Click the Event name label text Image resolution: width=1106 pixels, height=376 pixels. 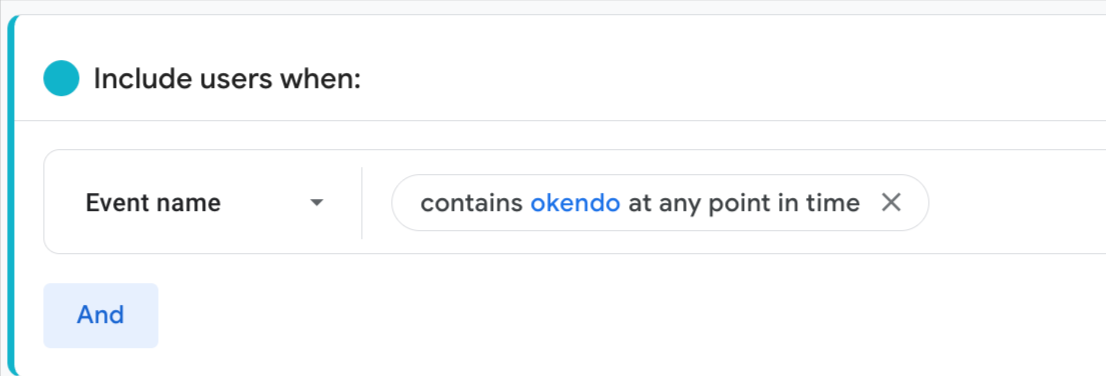[153, 203]
